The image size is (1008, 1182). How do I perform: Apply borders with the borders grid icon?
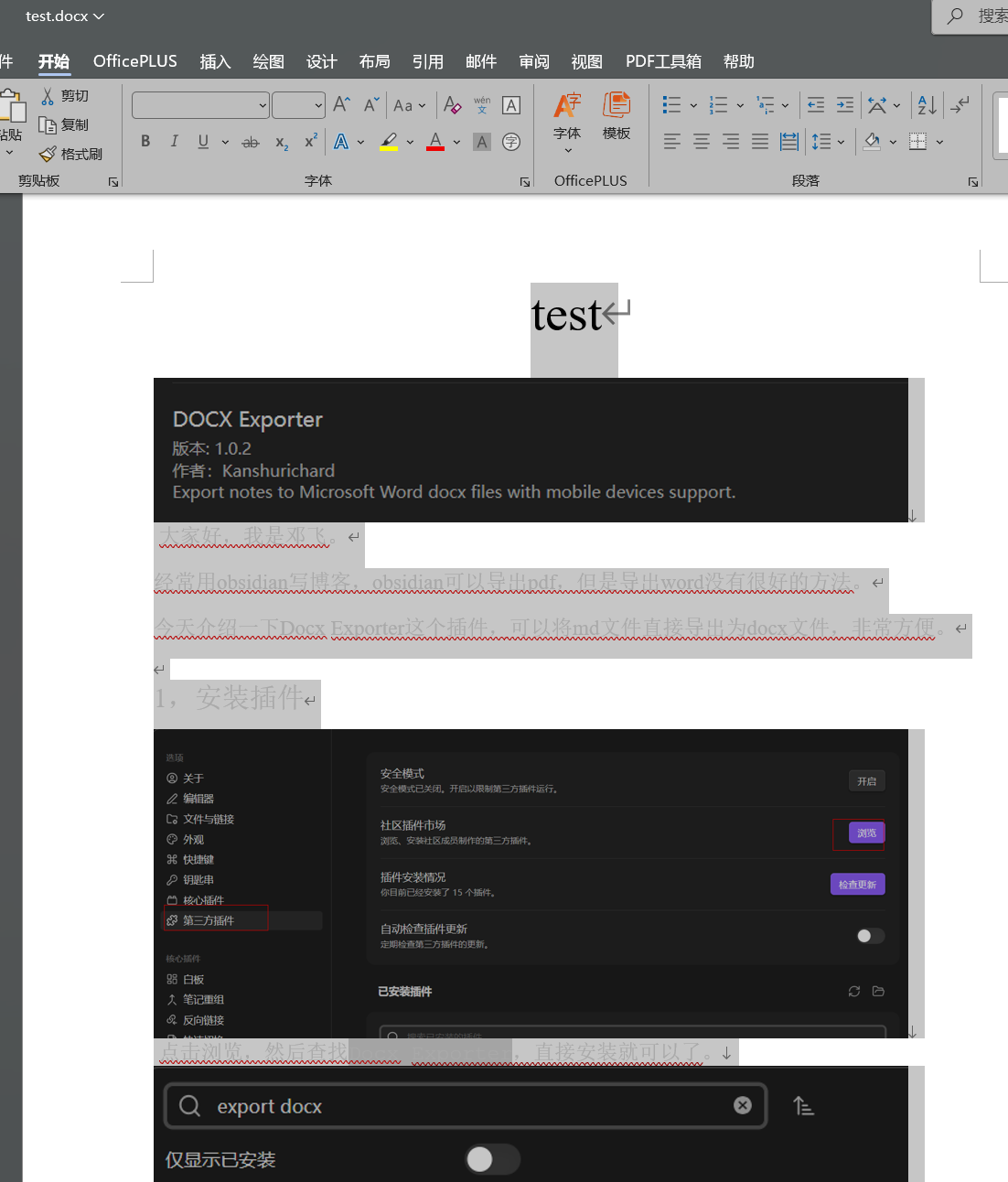(x=917, y=142)
